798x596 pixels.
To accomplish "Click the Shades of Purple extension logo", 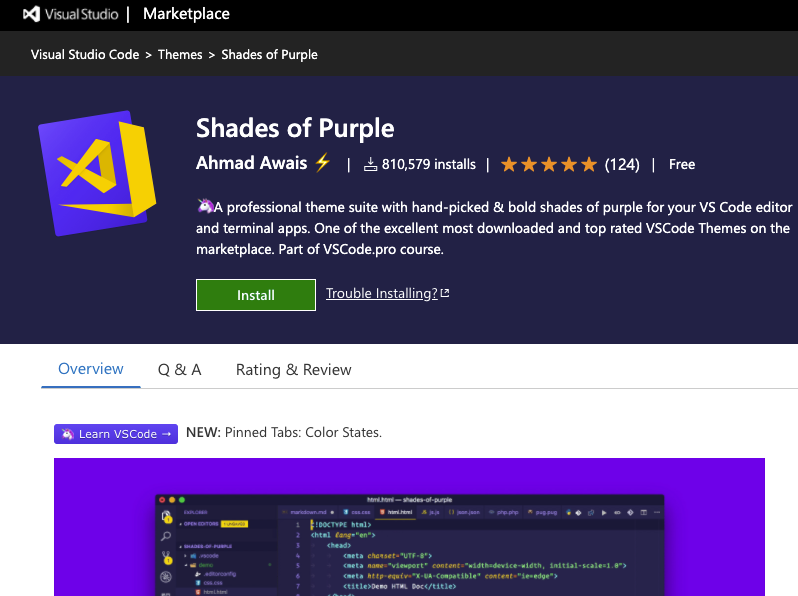I will (x=97, y=173).
